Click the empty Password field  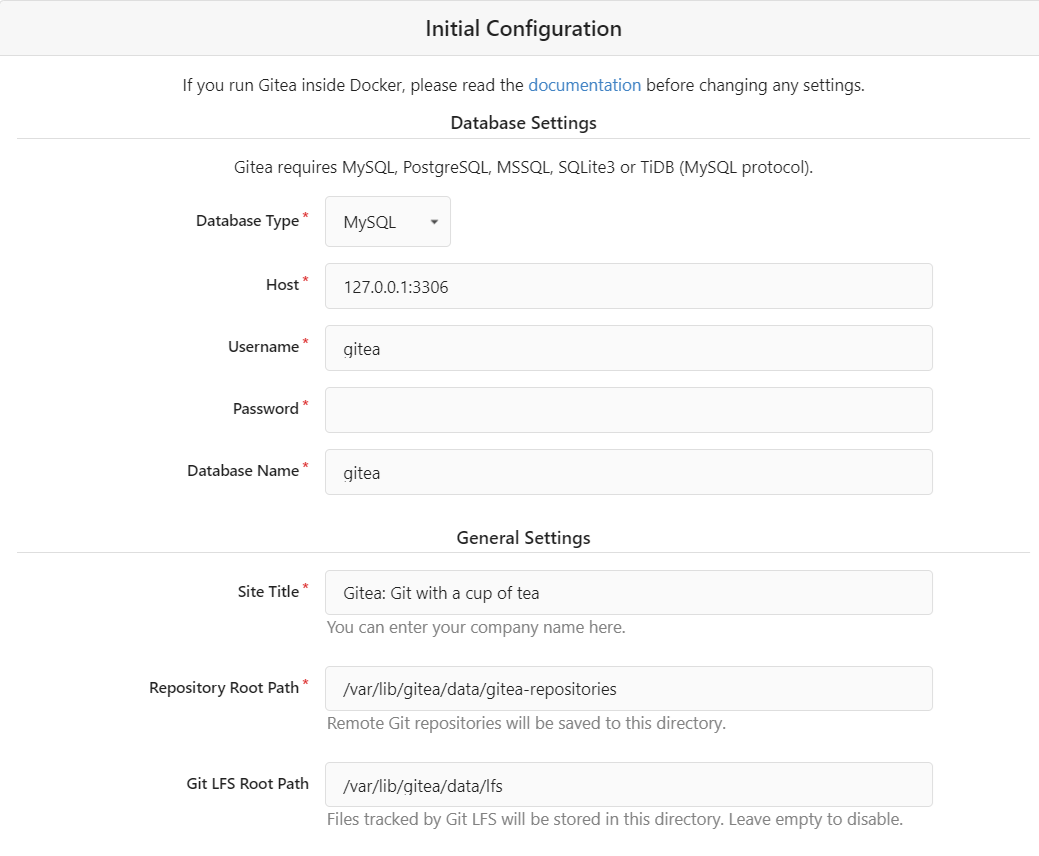(x=628, y=410)
